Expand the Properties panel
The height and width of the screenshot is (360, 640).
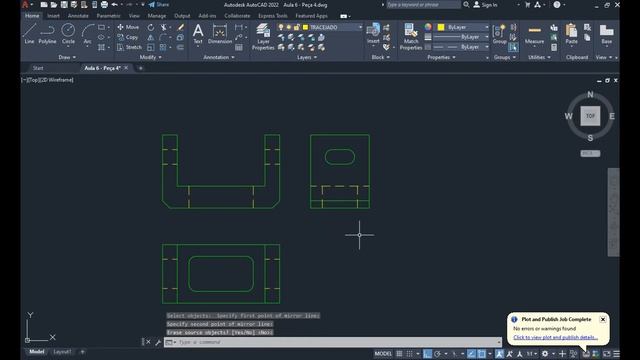click(x=441, y=58)
